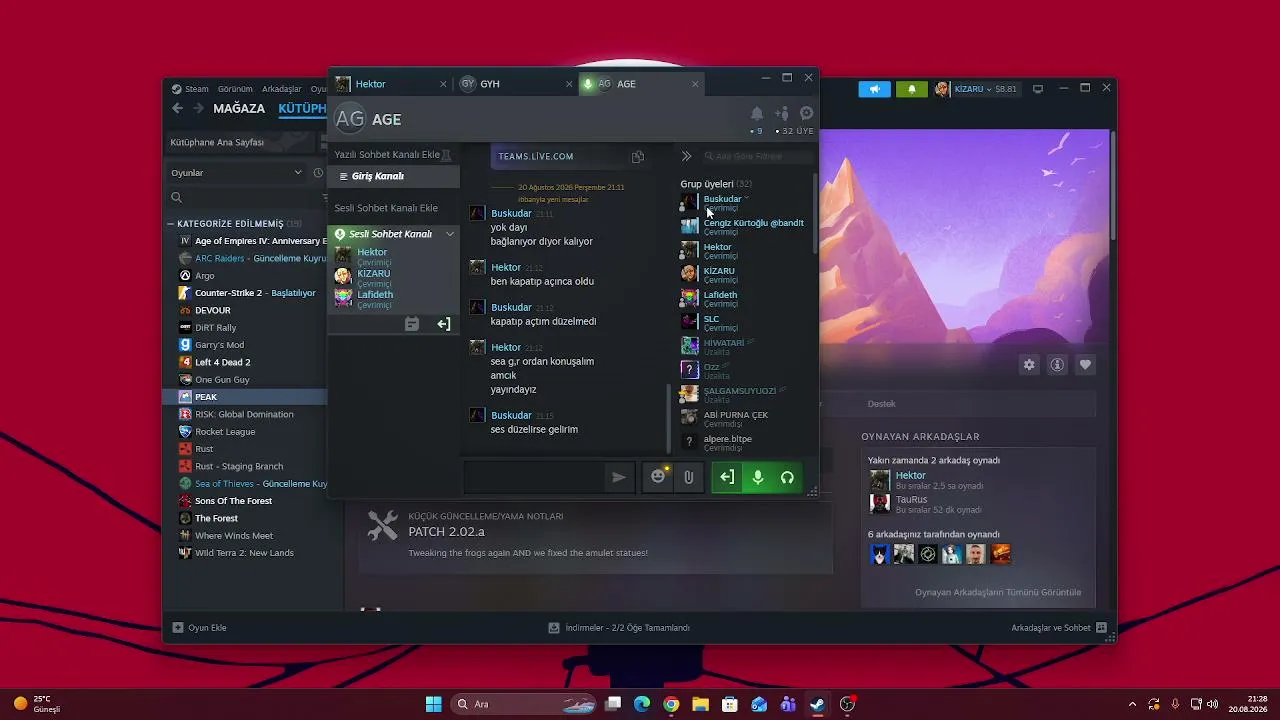Click the send message arrow button
The image size is (1280, 720).
pos(619,478)
